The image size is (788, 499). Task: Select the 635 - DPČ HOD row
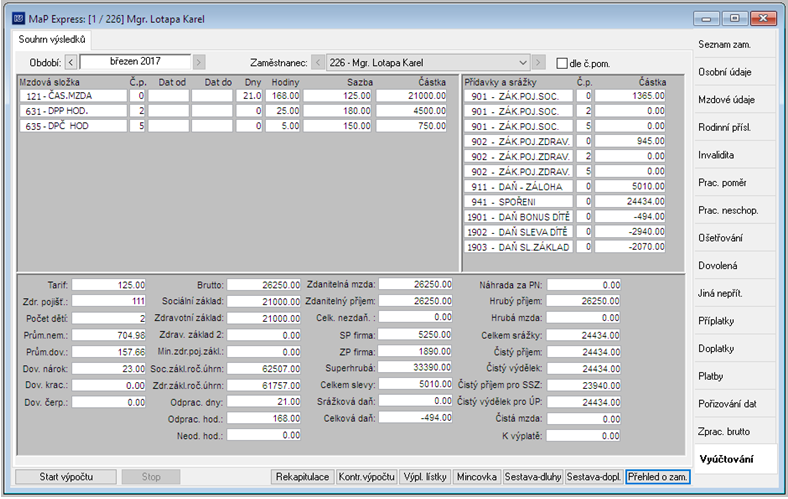pos(233,126)
